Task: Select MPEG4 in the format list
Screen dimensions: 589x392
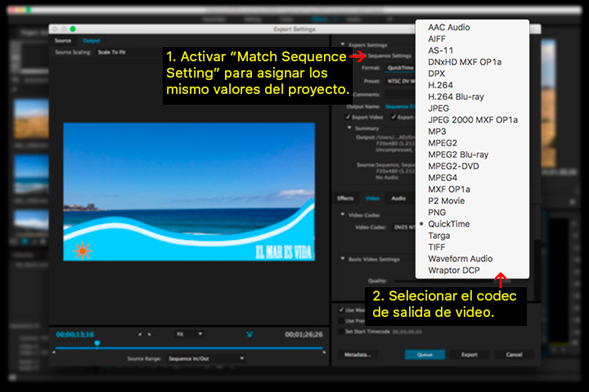Action: [x=443, y=178]
